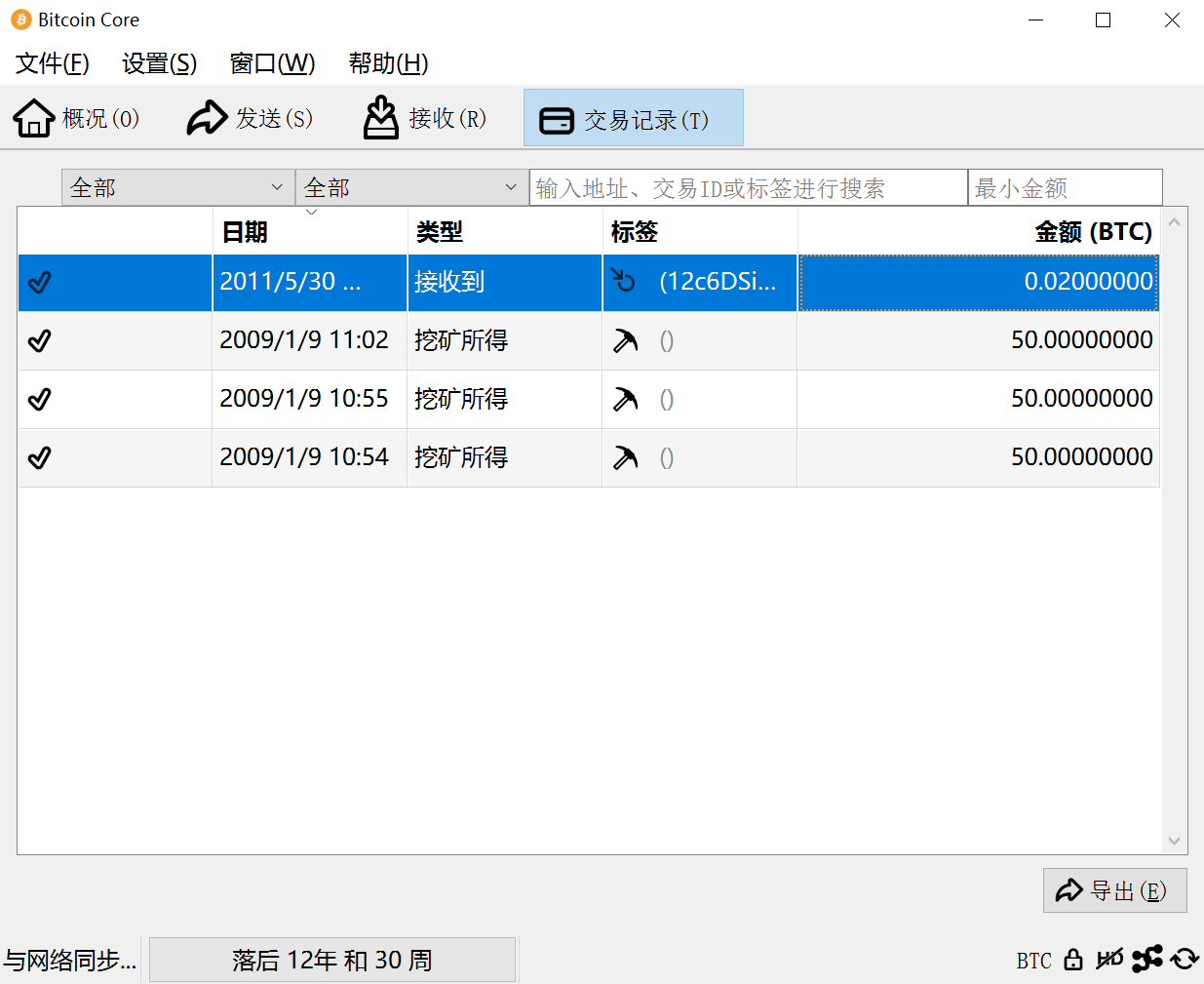Image resolution: width=1204 pixels, height=984 pixels.
Task: Click the received arrow icon beside 12c6DSi
Action: [x=624, y=282]
